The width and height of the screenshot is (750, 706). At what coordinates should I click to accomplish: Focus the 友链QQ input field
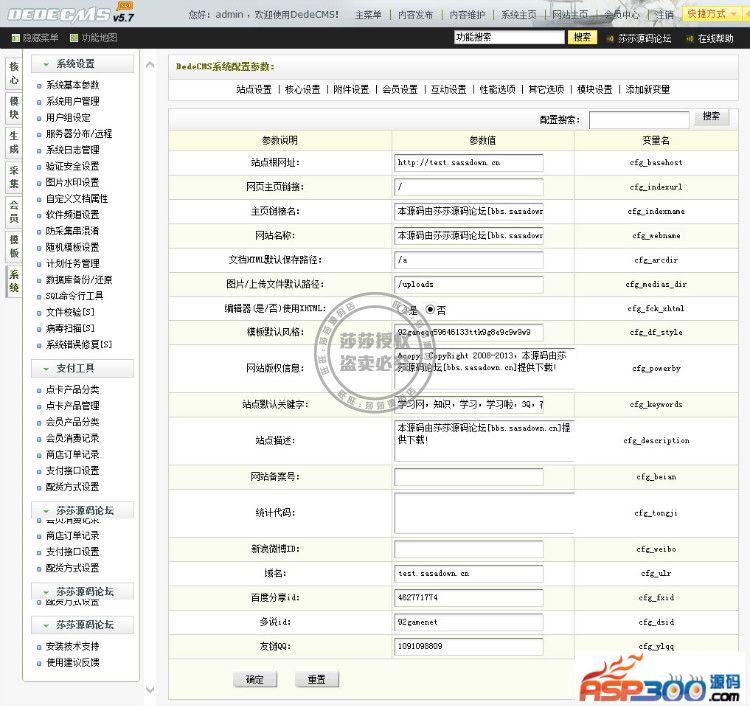pyautogui.click(x=469, y=646)
